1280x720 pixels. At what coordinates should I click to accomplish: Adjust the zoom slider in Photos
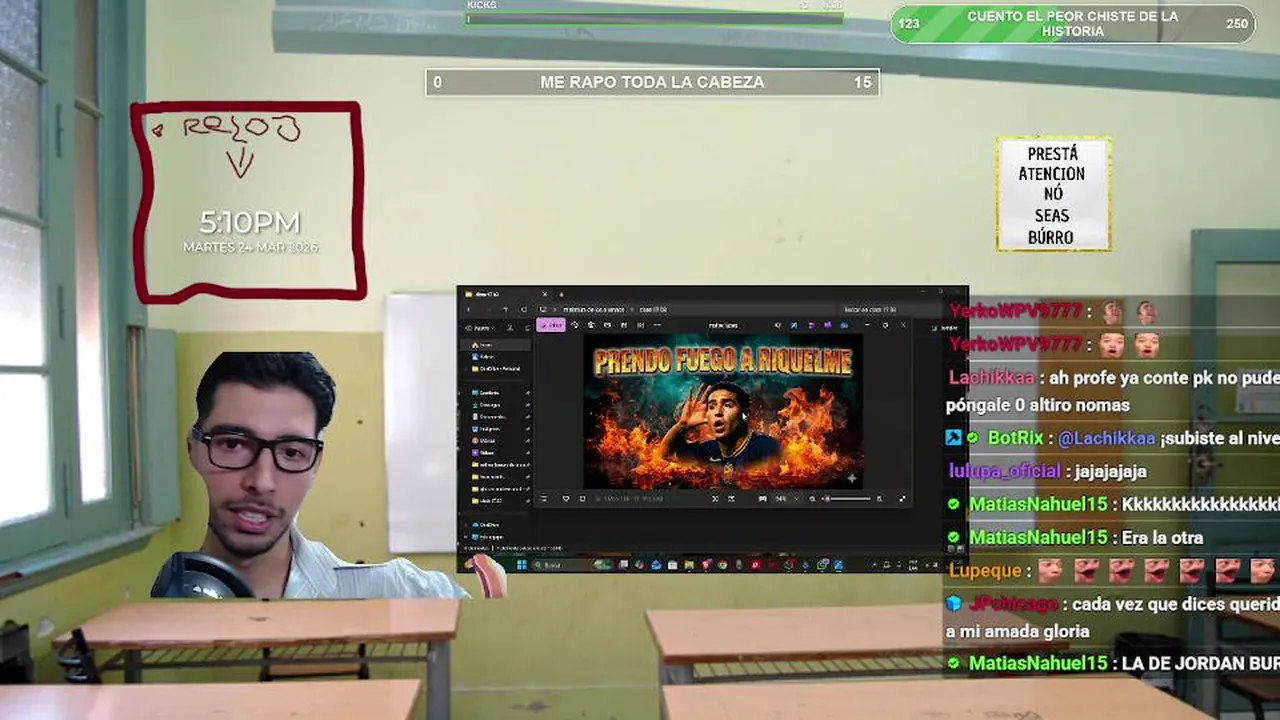point(846,499)
